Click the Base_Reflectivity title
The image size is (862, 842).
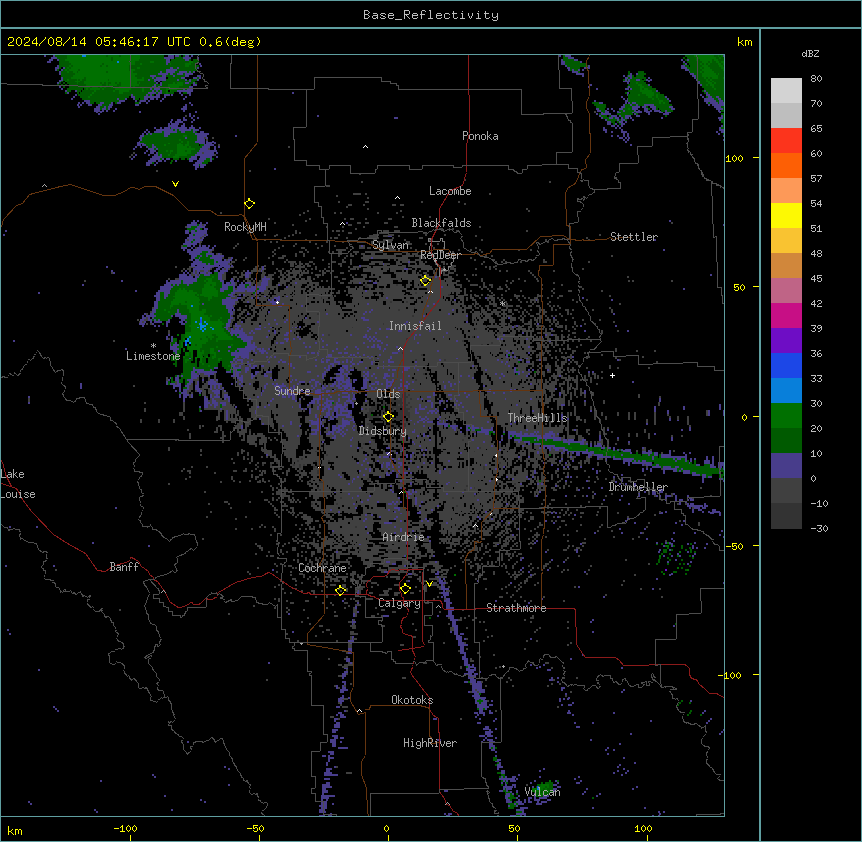(431, 15)
